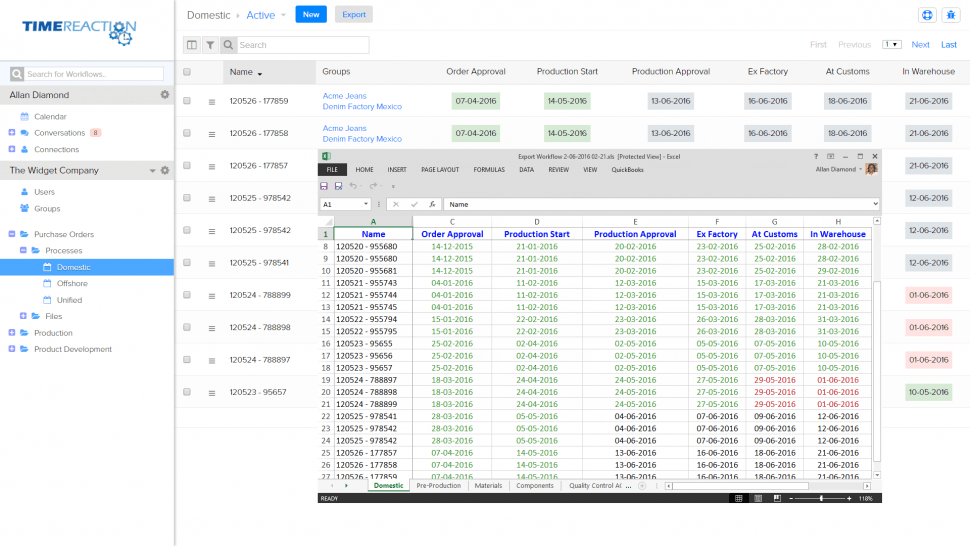Switch to Pre-Production sheet tab
This screenshot has width=970, height=546.
pyautogui.click(x=439, y=486)
